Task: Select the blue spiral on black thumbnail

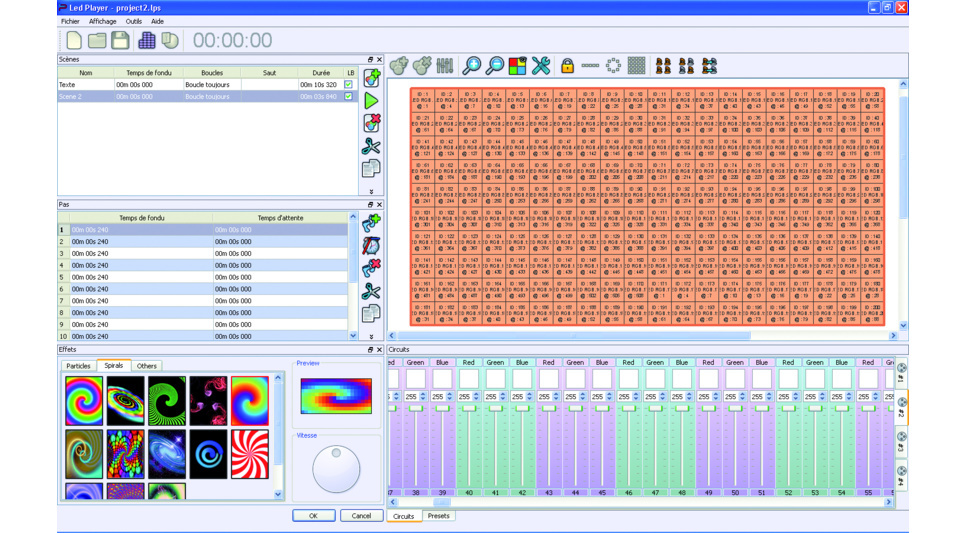Action: [x=208, y=455]
